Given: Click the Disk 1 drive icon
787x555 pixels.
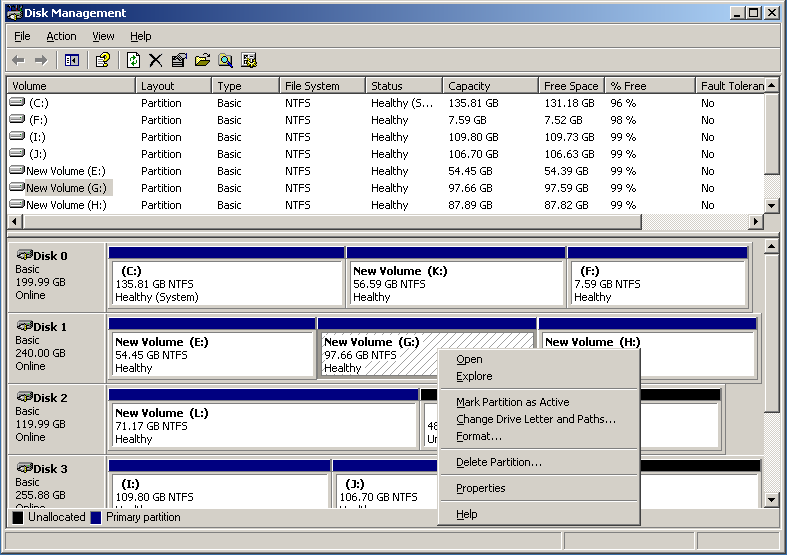Looking at the screenshot, I should point(25,326).
